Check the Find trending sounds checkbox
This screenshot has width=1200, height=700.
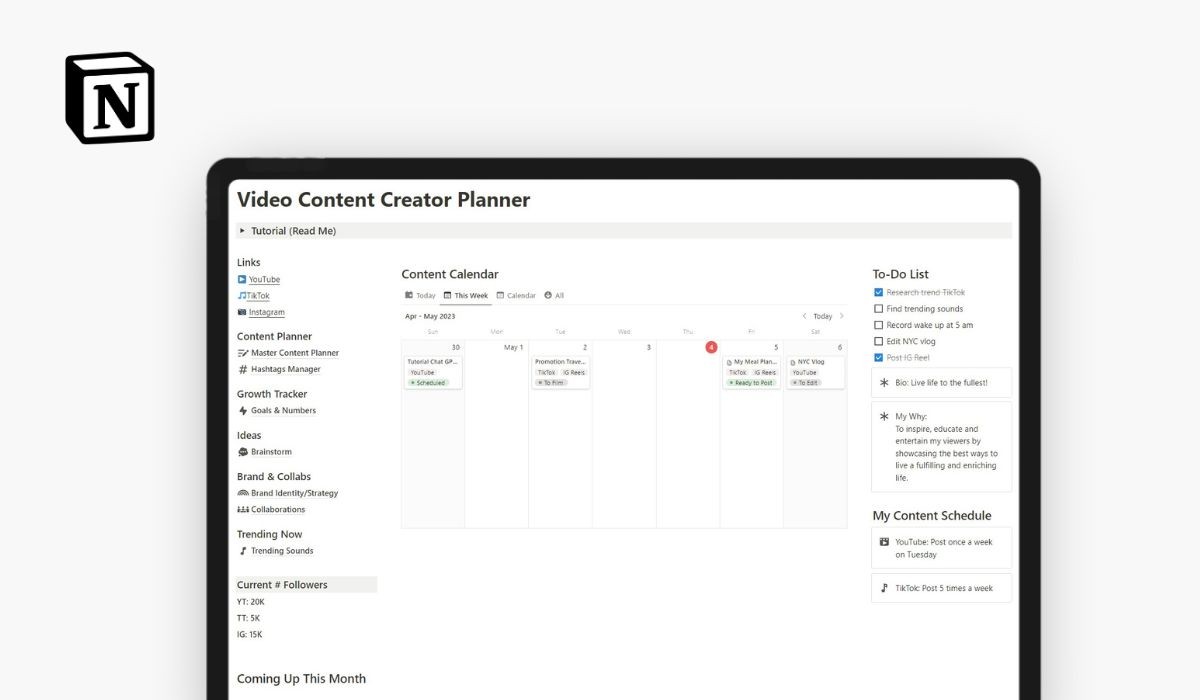coord(877,309)
